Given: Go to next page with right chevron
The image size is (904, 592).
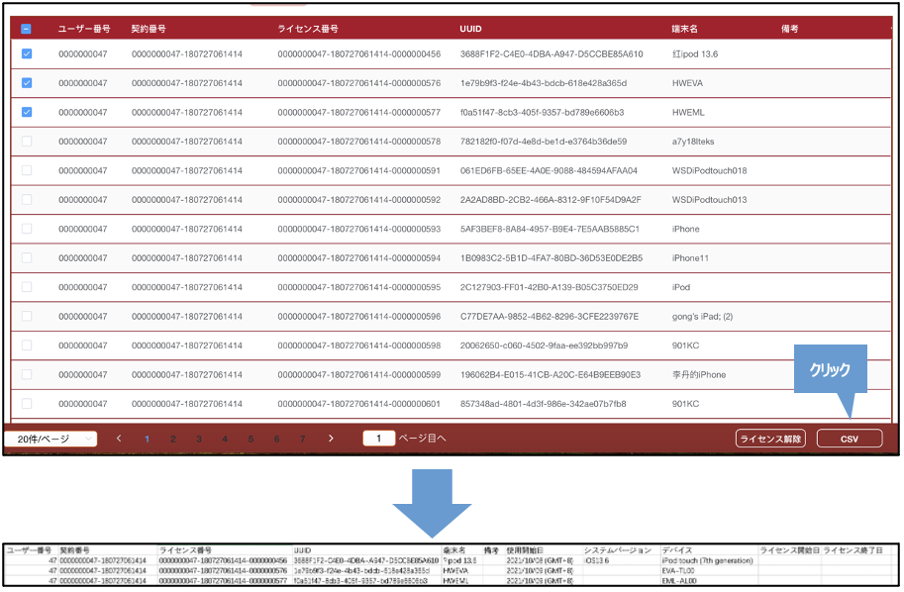Looking at the screenshot, I should tap(331, 438).
